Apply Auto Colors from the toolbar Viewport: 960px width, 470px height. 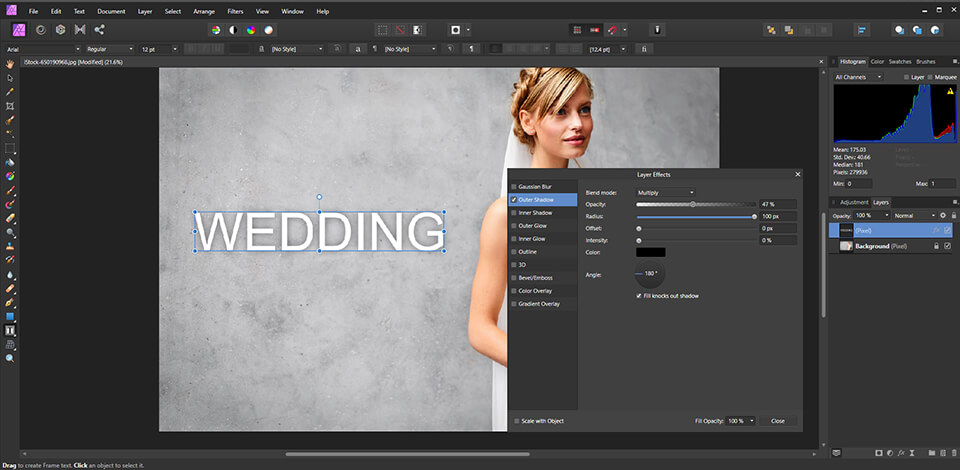[251, 29]
